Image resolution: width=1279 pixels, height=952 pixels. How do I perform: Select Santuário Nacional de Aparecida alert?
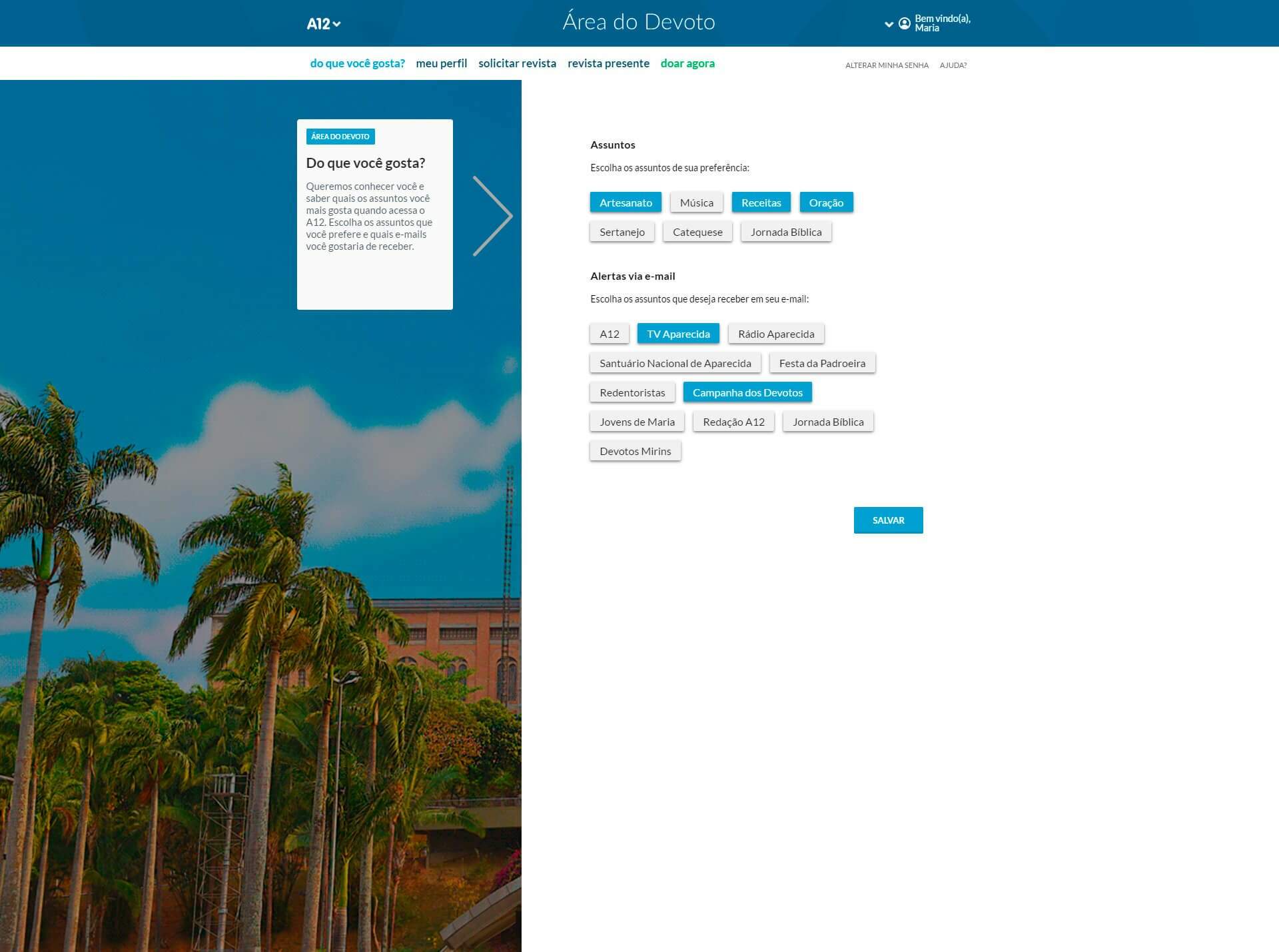pyautogui.click(x=675, y=363)
